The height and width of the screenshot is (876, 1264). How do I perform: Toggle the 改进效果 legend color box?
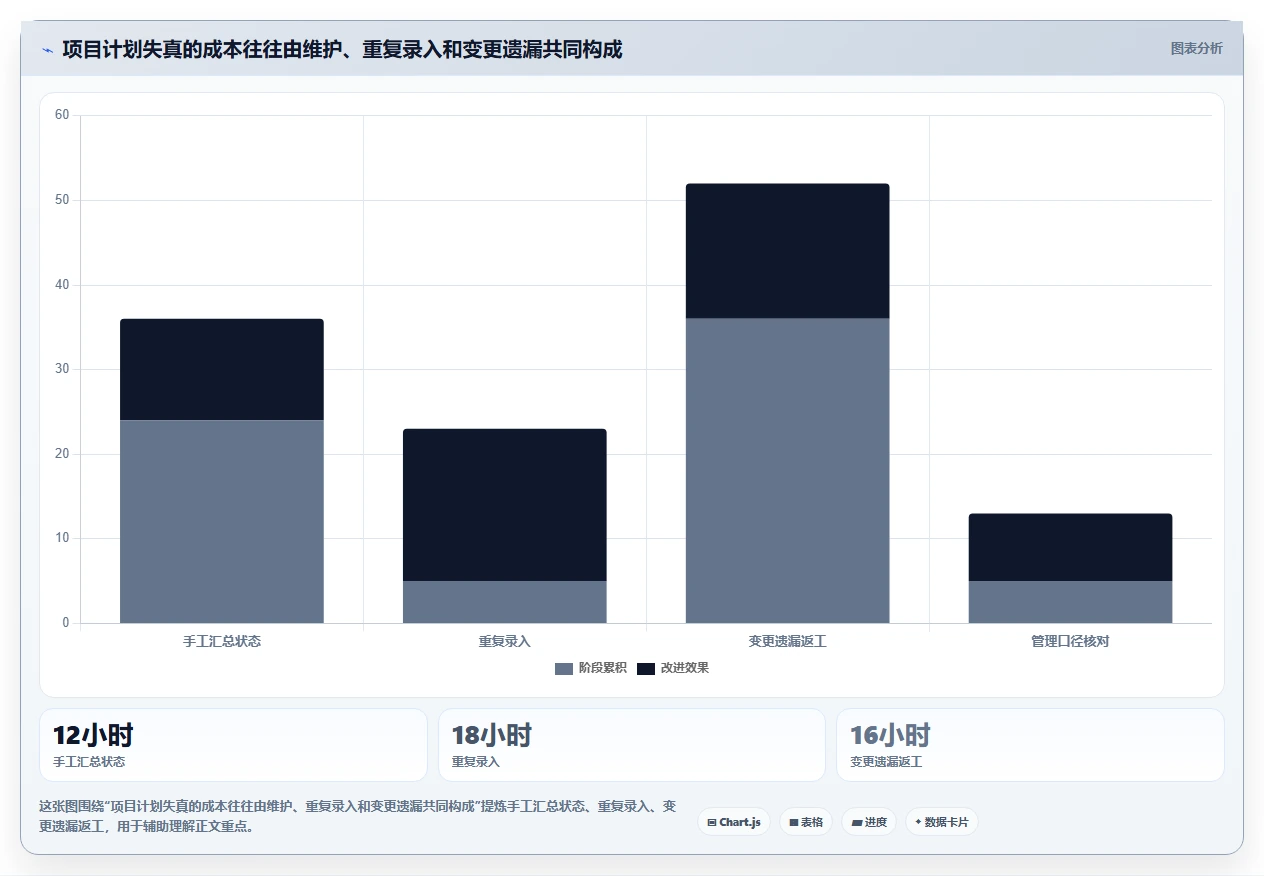pos(646,668)
